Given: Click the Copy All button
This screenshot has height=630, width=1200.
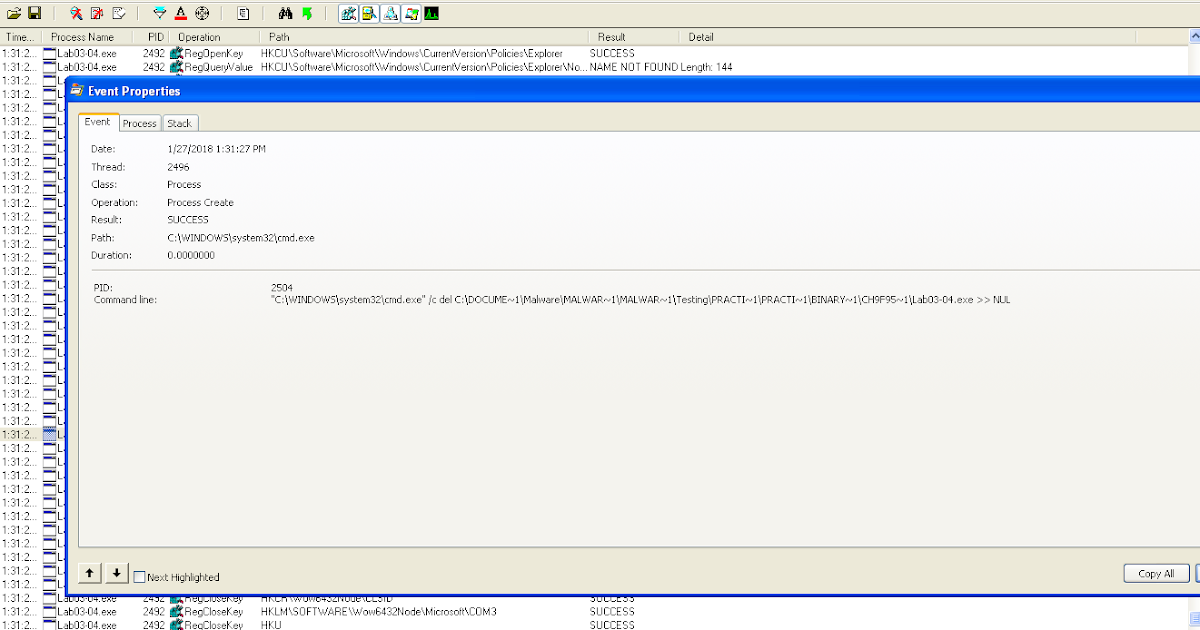Looking at the screenshot, I should (x=1156, y=573).
